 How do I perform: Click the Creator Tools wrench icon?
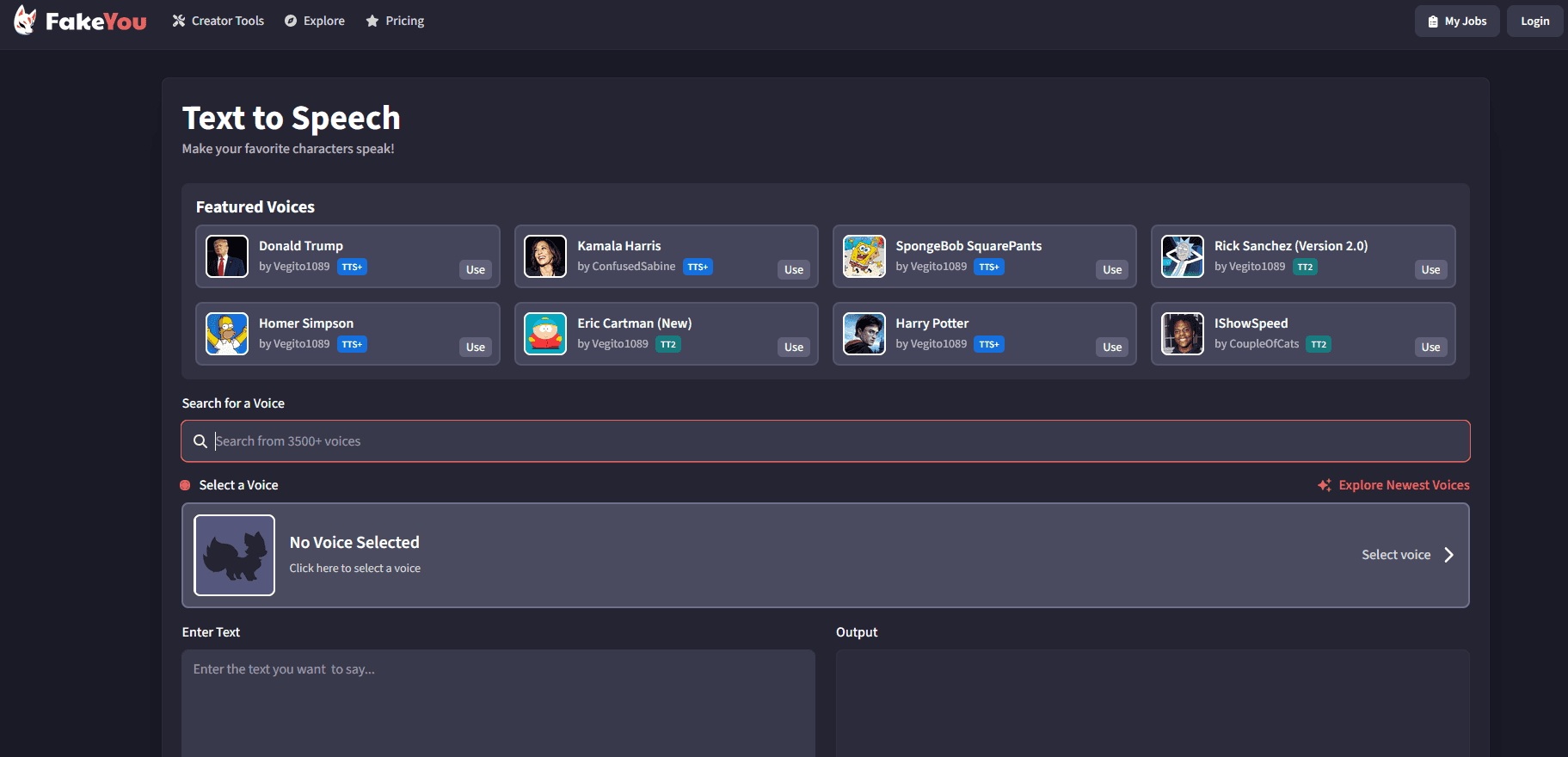(x=179, y=21)
